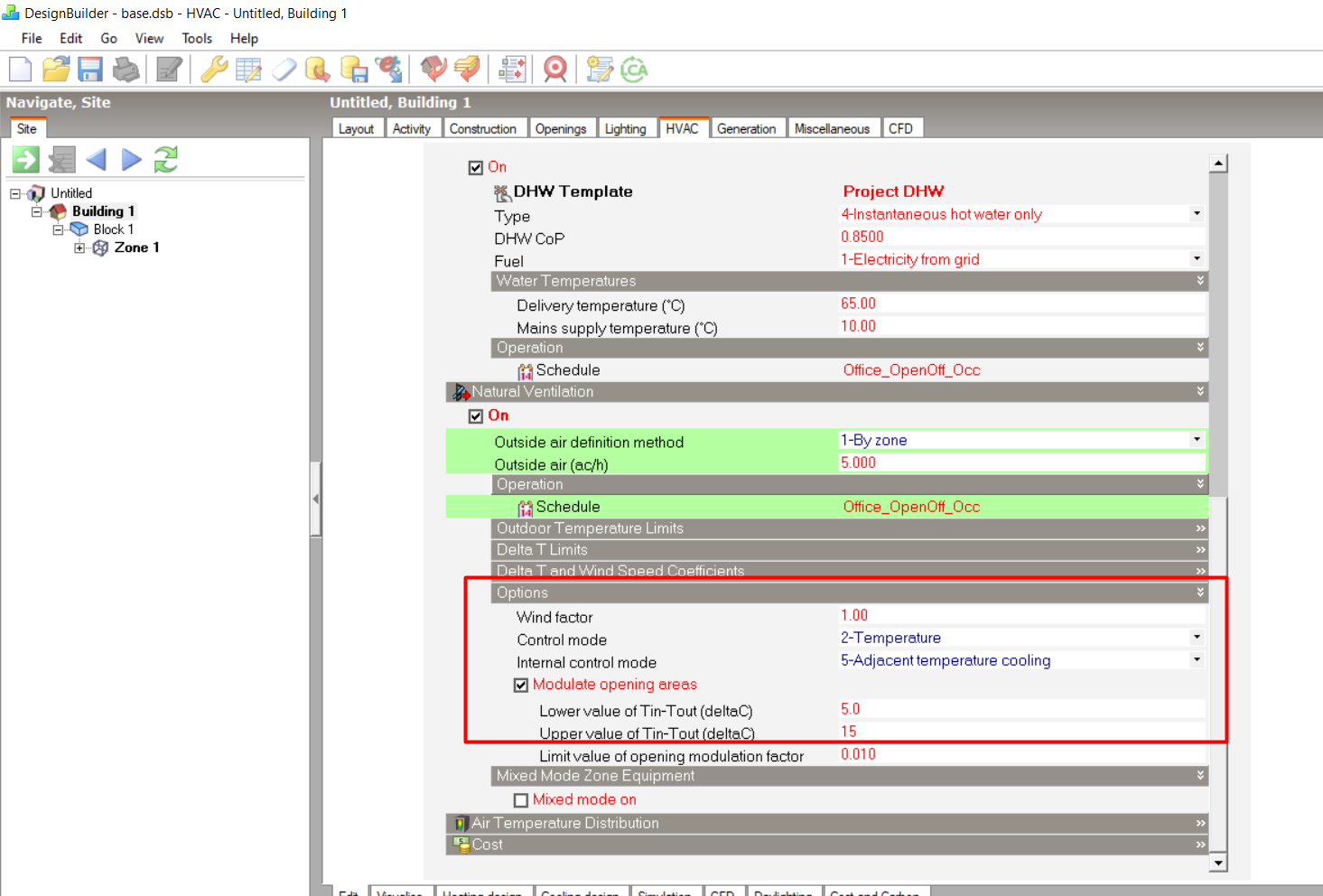Open the Fuel dropdown
This screenshot has width=1323, height=896.
click(x=1197, y=259)
